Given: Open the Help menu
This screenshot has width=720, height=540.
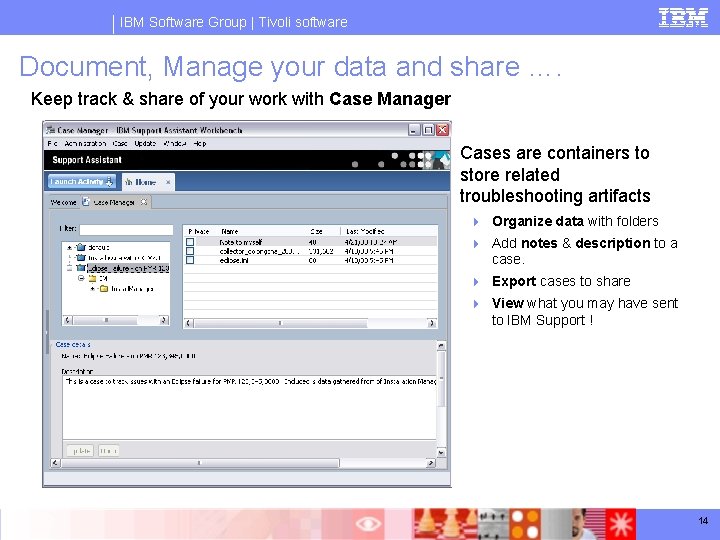Looking at the screenshot, I should click(200, 144).
